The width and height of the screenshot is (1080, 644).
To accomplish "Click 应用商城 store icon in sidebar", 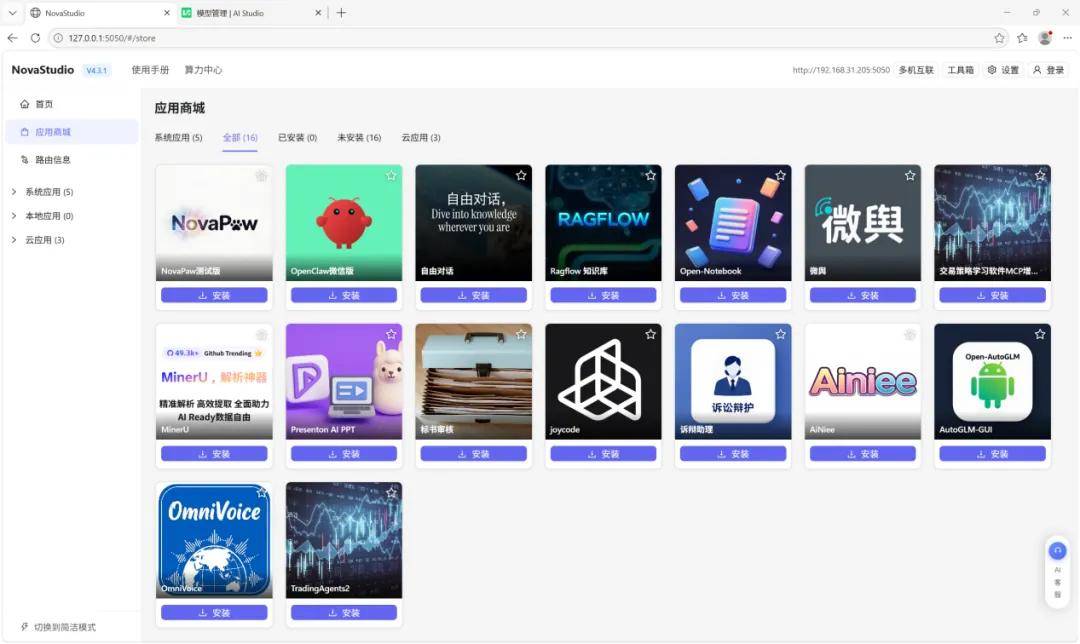I will coord(25,132).
